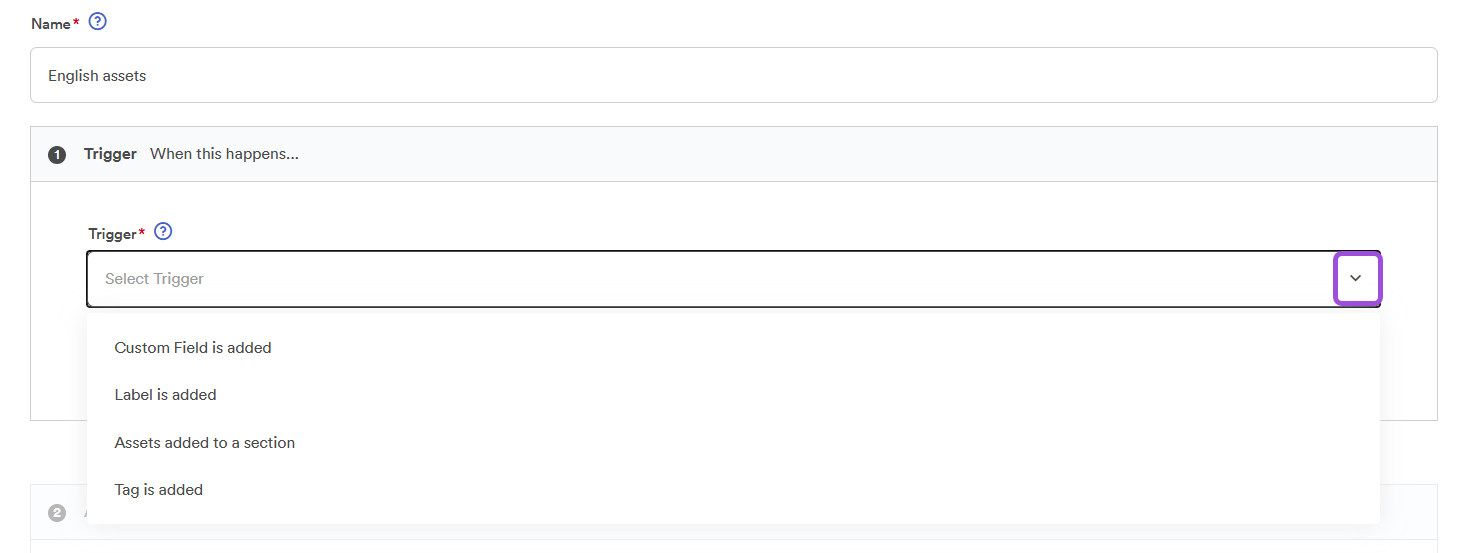
Task: Click the red asterisk next to Trigger label
Action: tap(142, 232)
